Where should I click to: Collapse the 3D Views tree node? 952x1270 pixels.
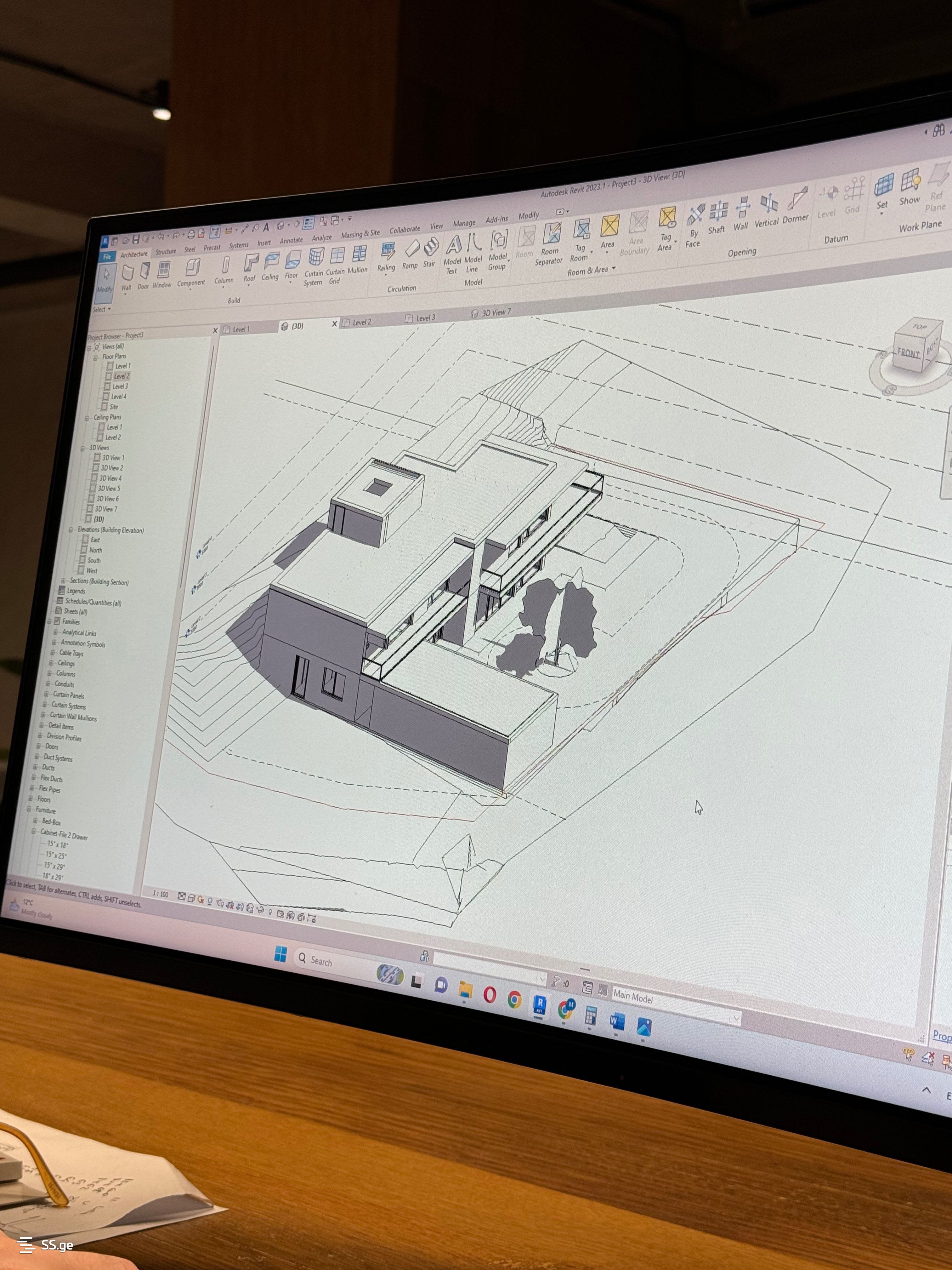click(x=83, y=448)
